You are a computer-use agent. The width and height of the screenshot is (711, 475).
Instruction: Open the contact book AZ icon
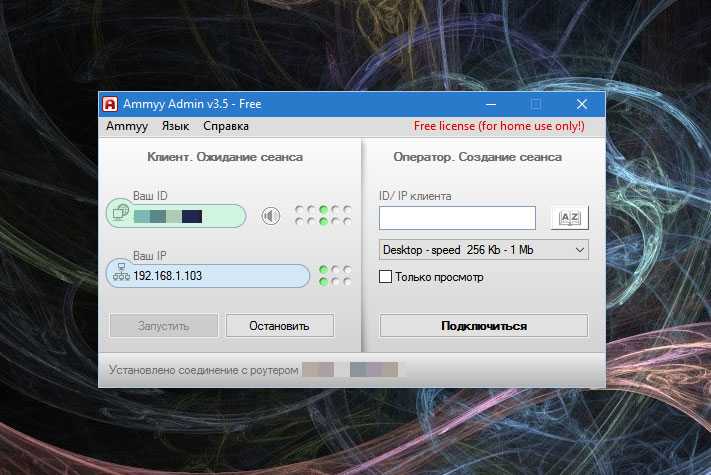click(570, 218)
